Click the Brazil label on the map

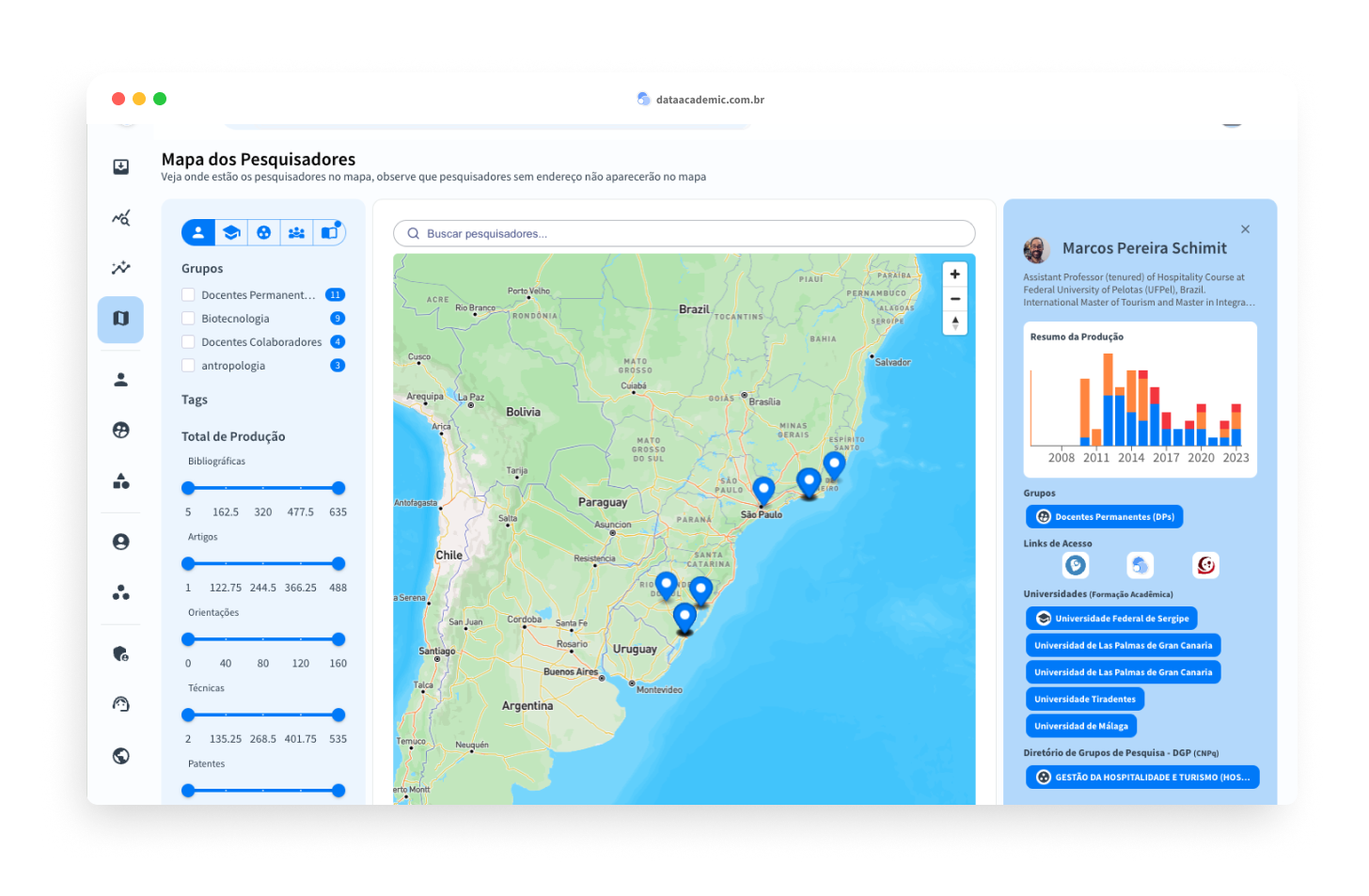pyautogui.click(x=694, y=309)
